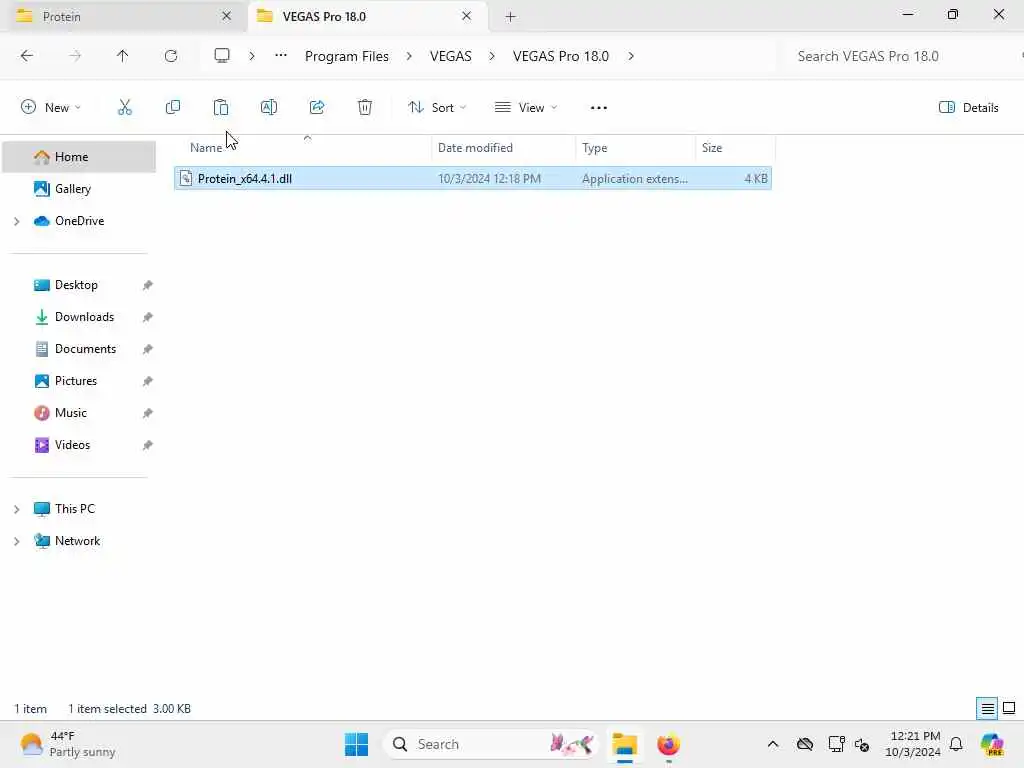The height and width of the screenshot is (768, 1024).
Task: Open notifications bell in system tray
Action: [x=956, y=744]
